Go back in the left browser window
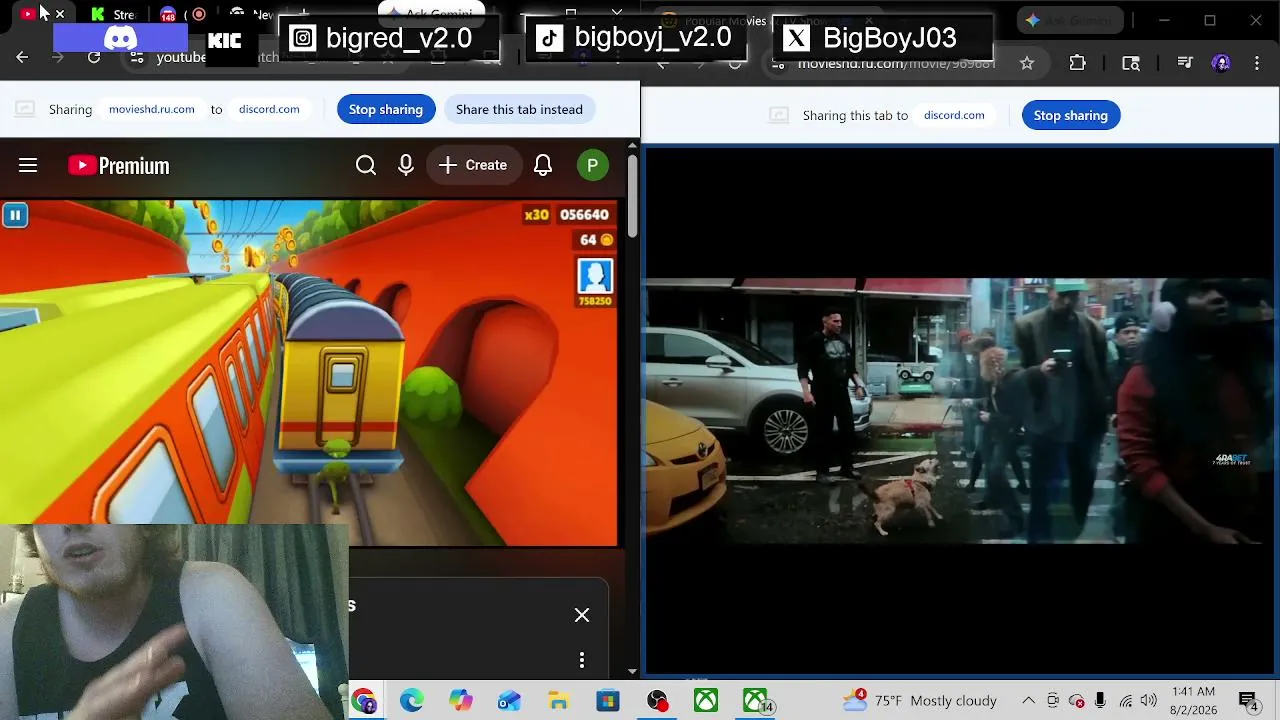Viewport: 1280px width, 720px height. tap(22, 57)
